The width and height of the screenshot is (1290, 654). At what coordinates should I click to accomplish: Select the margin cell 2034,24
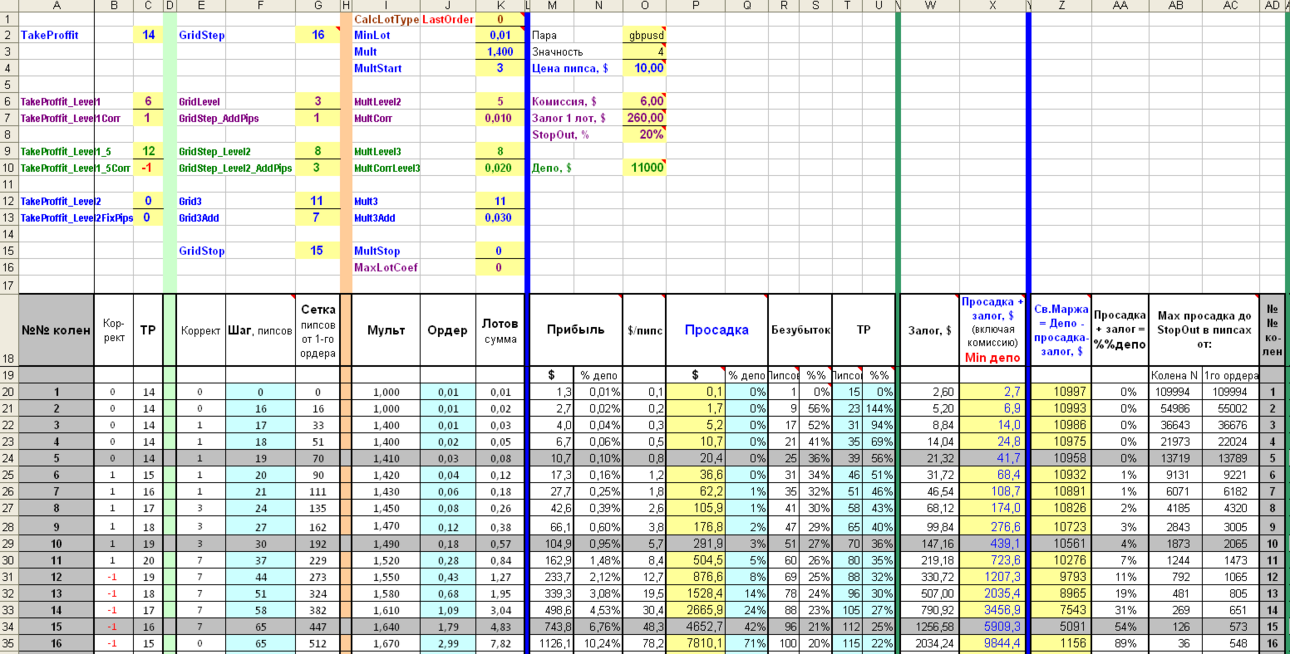(x=929, y=643)
